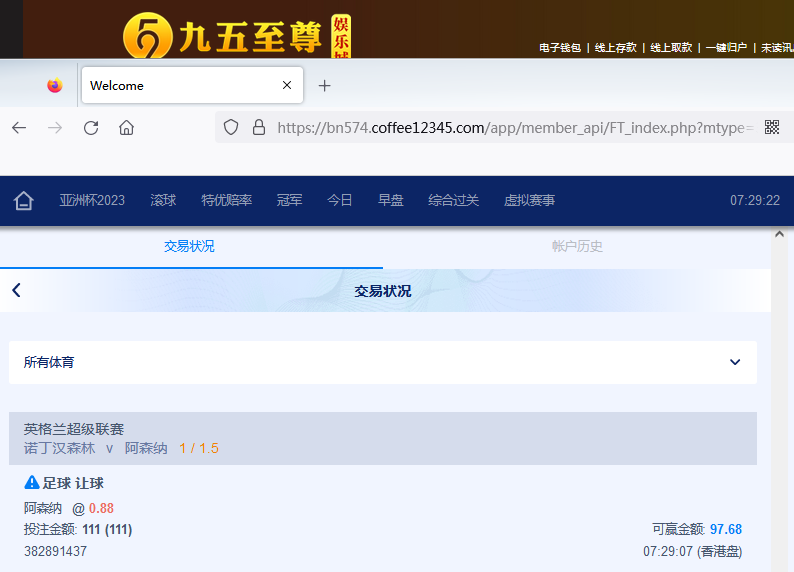Select the 交易状况 tab
794x572 pixels.
(x=189, y=246)
